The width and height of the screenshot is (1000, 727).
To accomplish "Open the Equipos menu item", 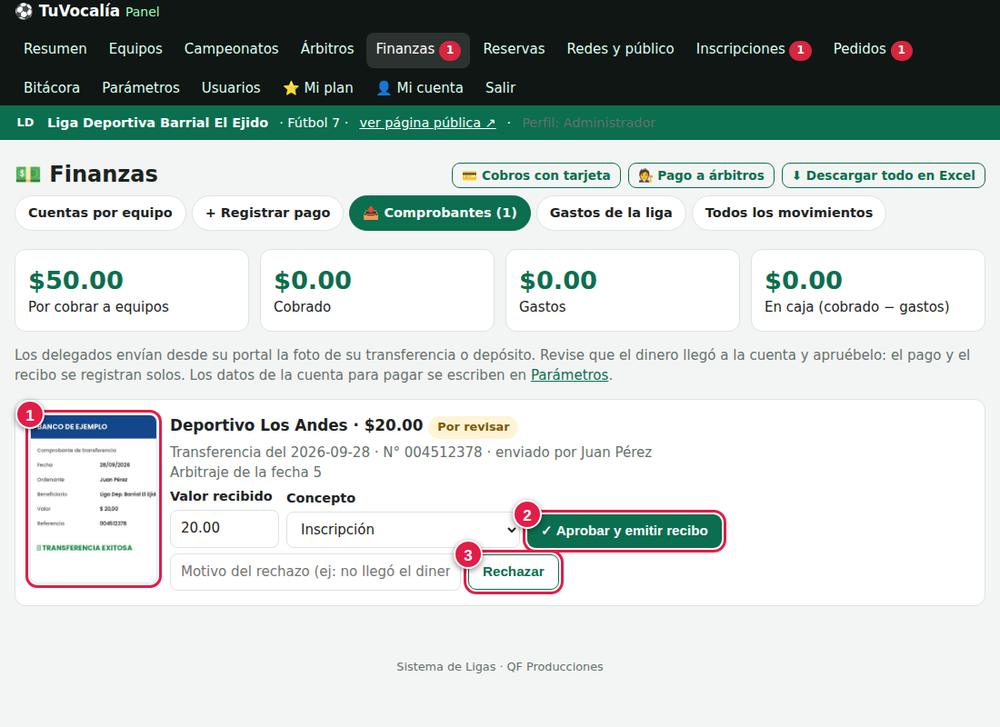I will [x=136, y=49].
